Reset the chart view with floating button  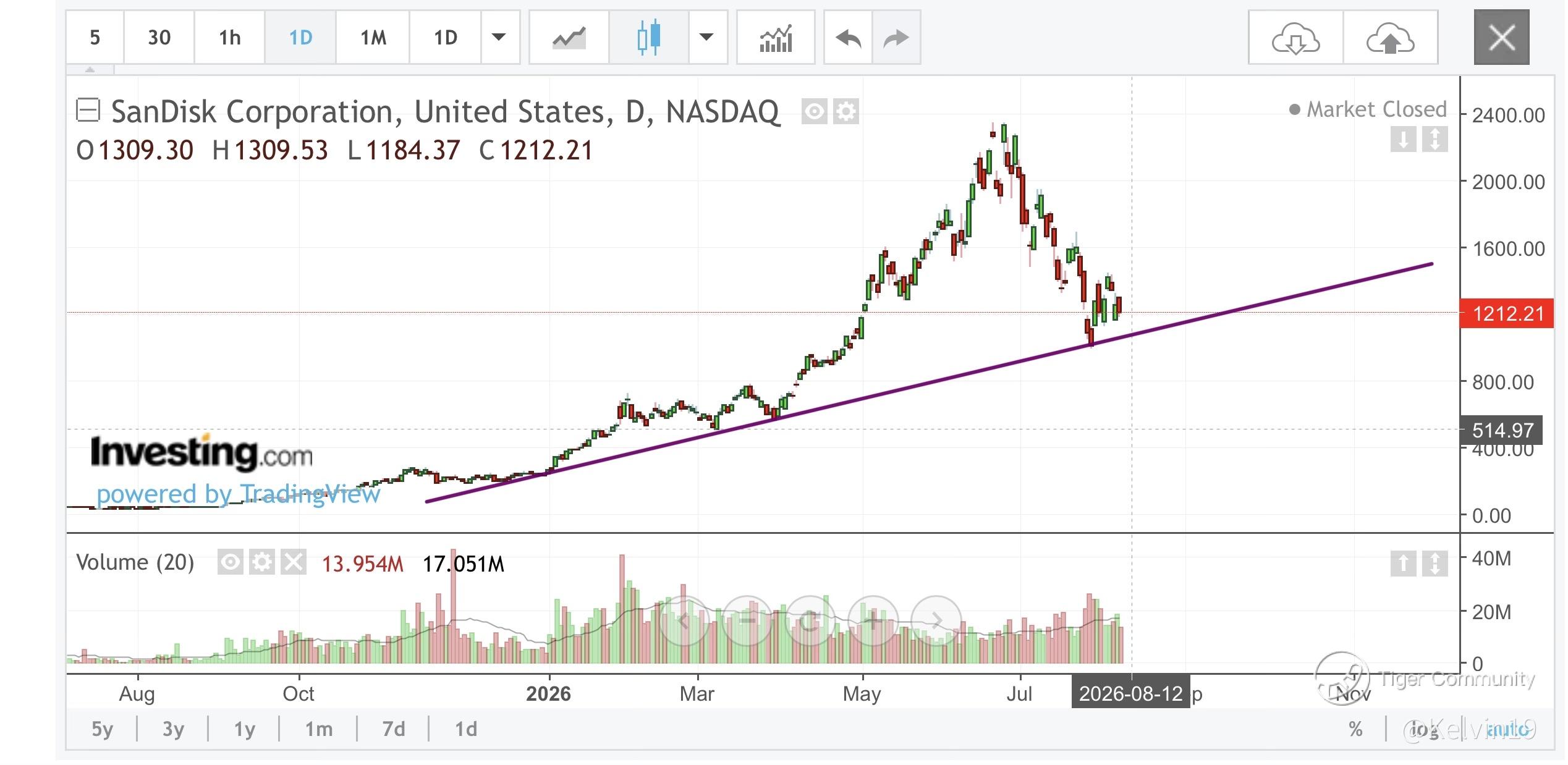[810, 621]
